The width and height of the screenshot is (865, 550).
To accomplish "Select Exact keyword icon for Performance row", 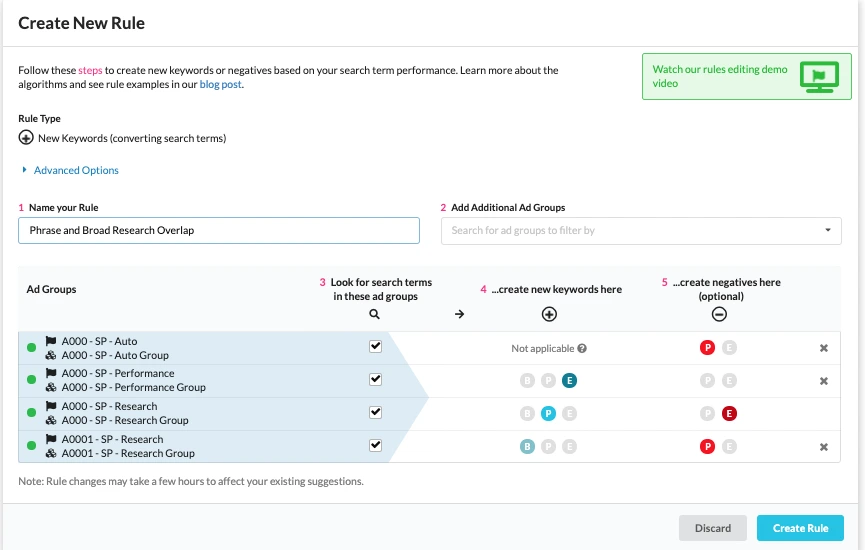I will point(569,380).
